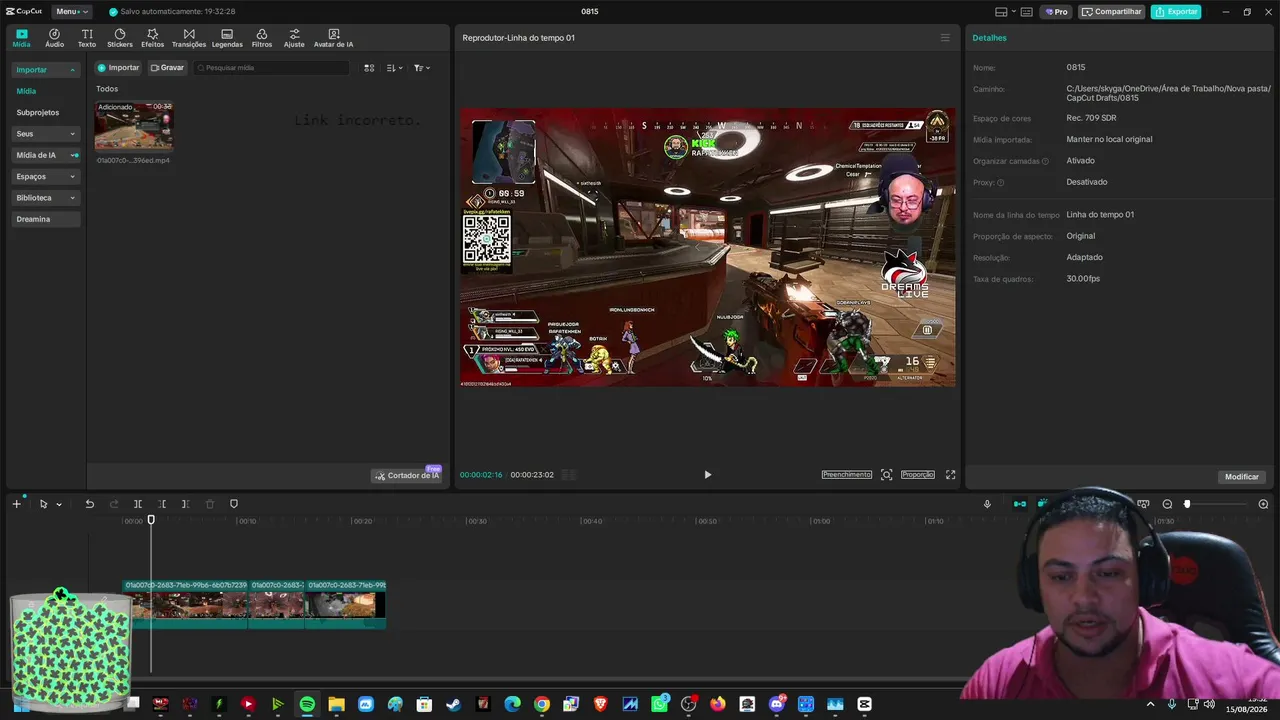Select the first clip on the timeline
Screen dimensions: 1280x720
click(x=185, y=604)
